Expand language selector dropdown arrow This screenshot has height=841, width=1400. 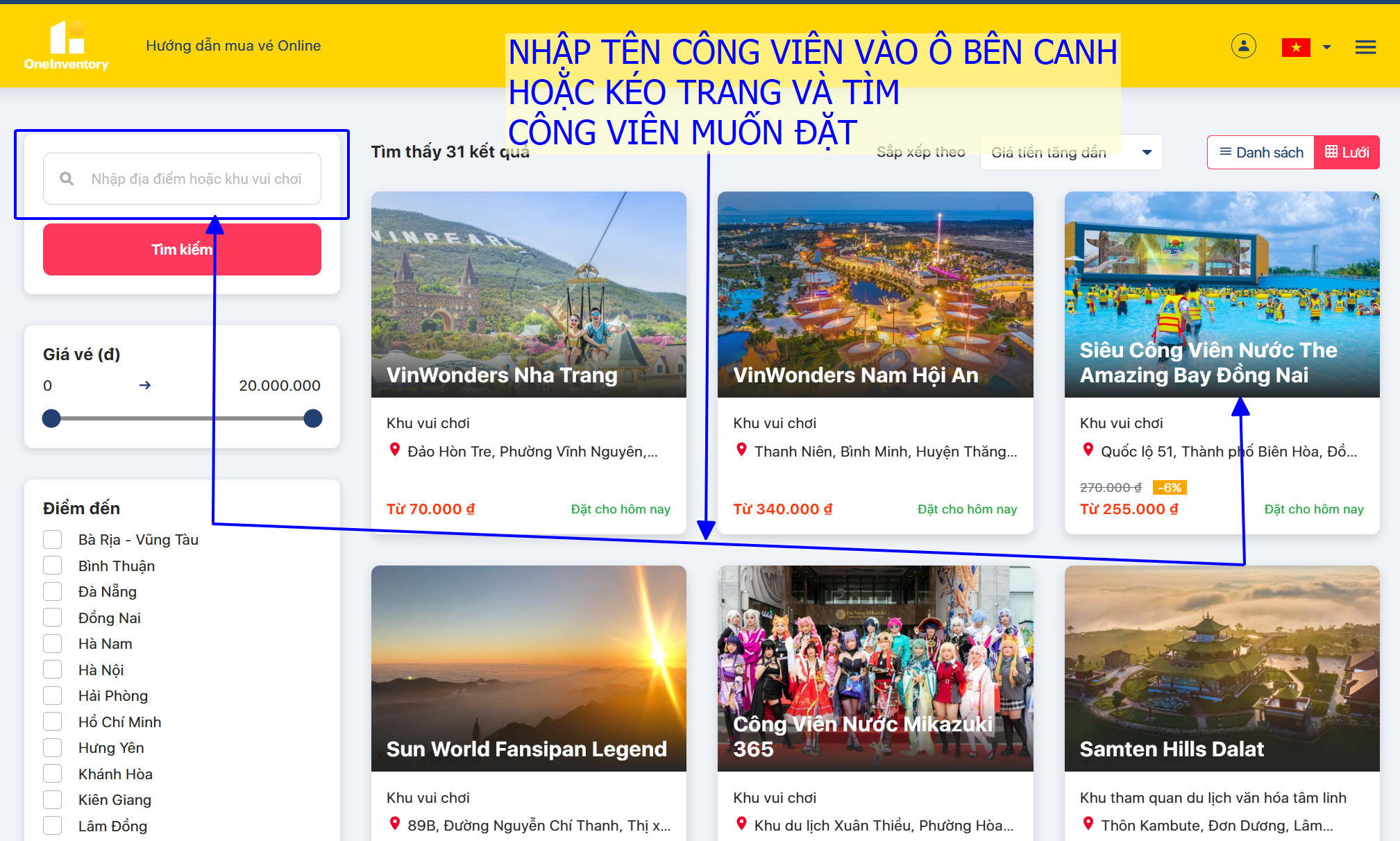[1327, 47]
